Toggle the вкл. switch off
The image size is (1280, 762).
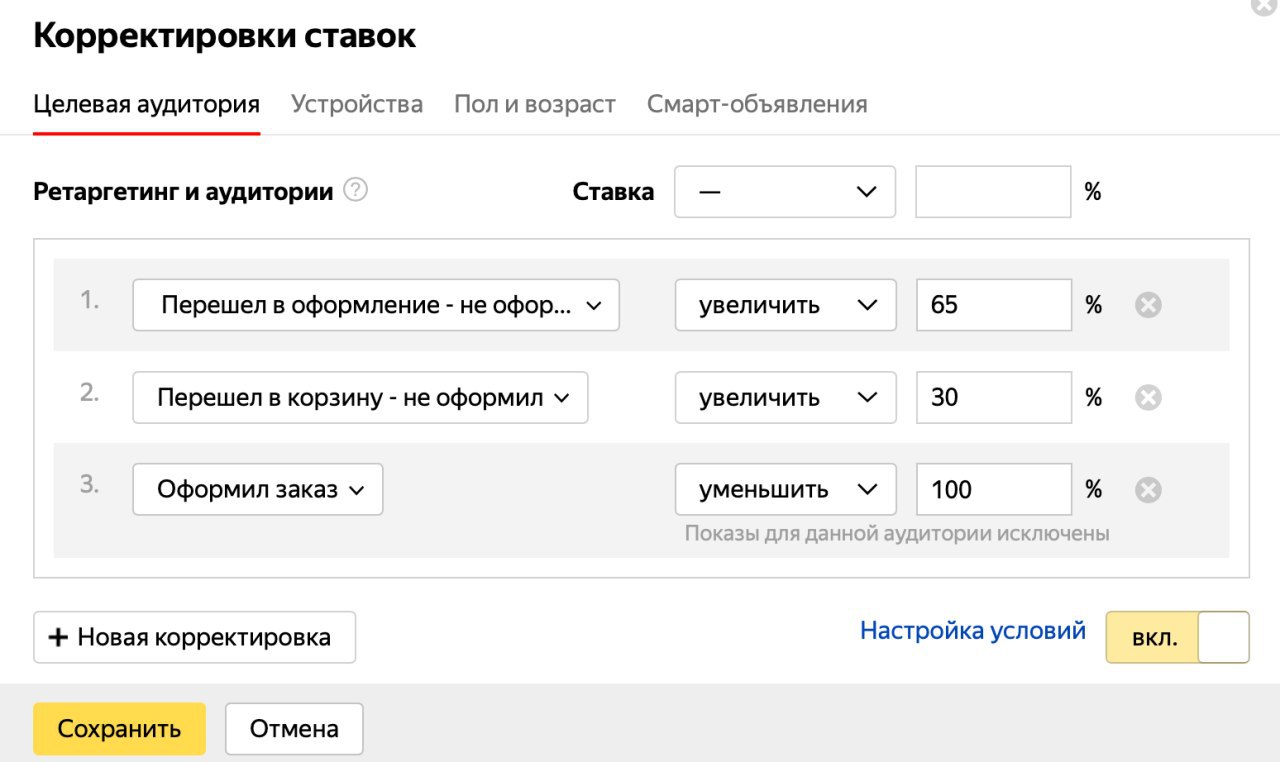click(1177, 638)
